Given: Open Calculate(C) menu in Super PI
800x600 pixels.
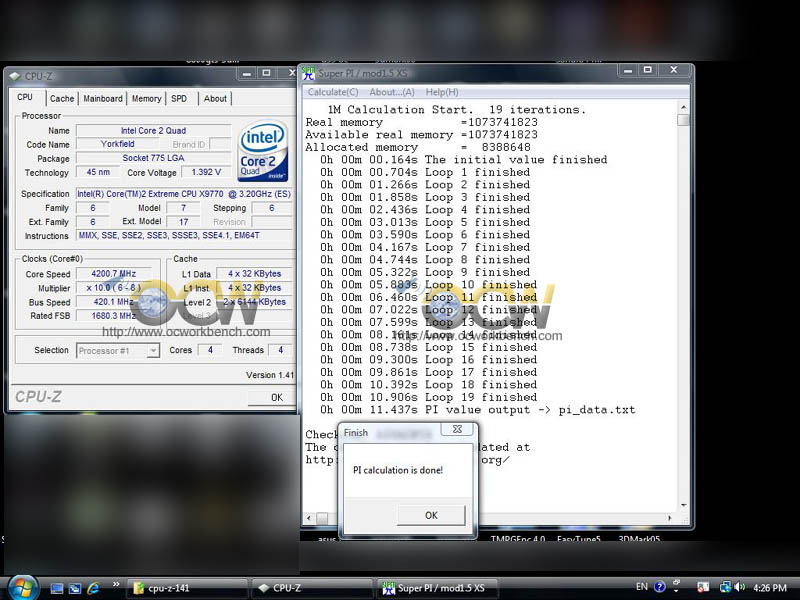Looking at the screenshot, I should coord(333,92).
